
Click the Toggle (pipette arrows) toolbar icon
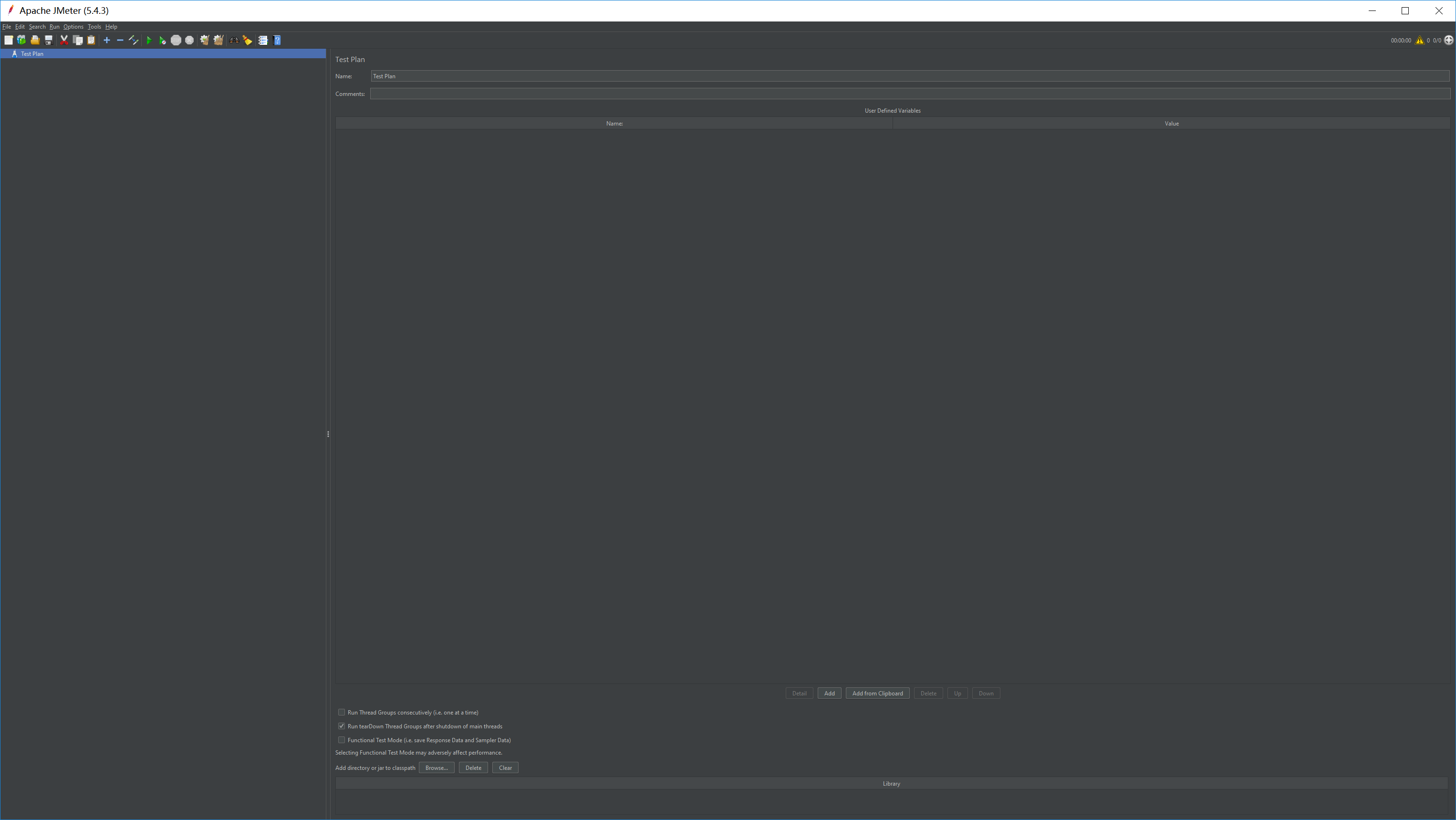tap(134, 40)
